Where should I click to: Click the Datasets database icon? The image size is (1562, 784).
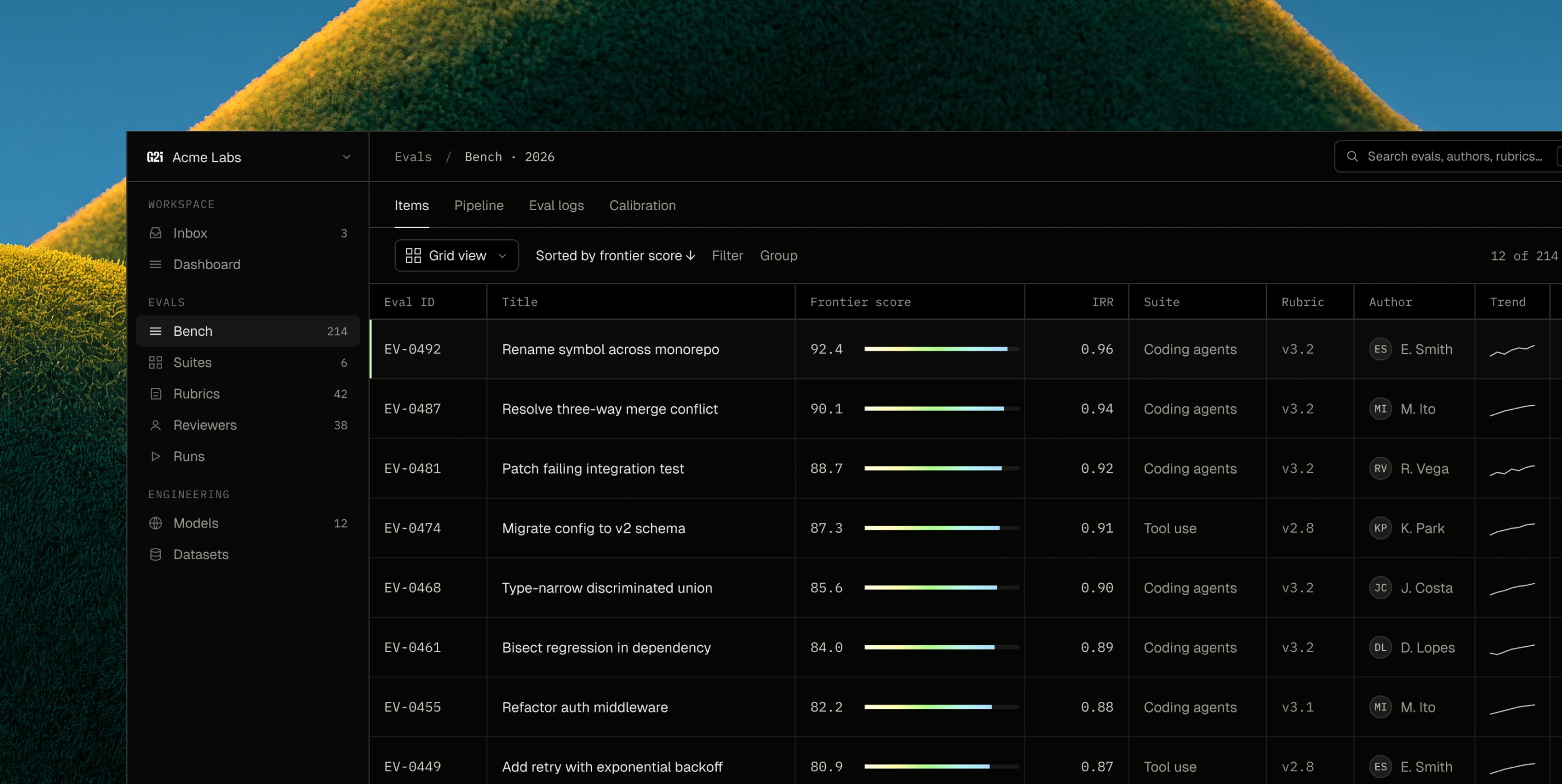pos(155,554)
